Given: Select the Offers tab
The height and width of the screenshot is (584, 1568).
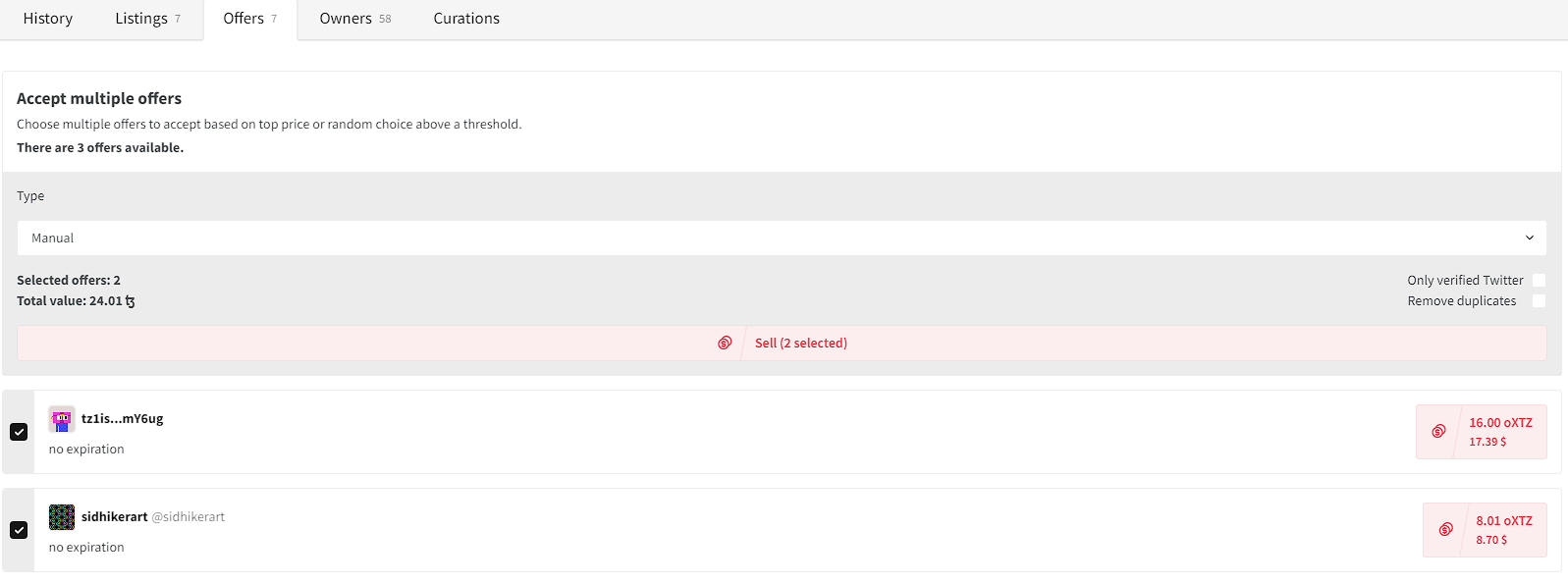Looking at the screenshot, I should pos(249,19).
